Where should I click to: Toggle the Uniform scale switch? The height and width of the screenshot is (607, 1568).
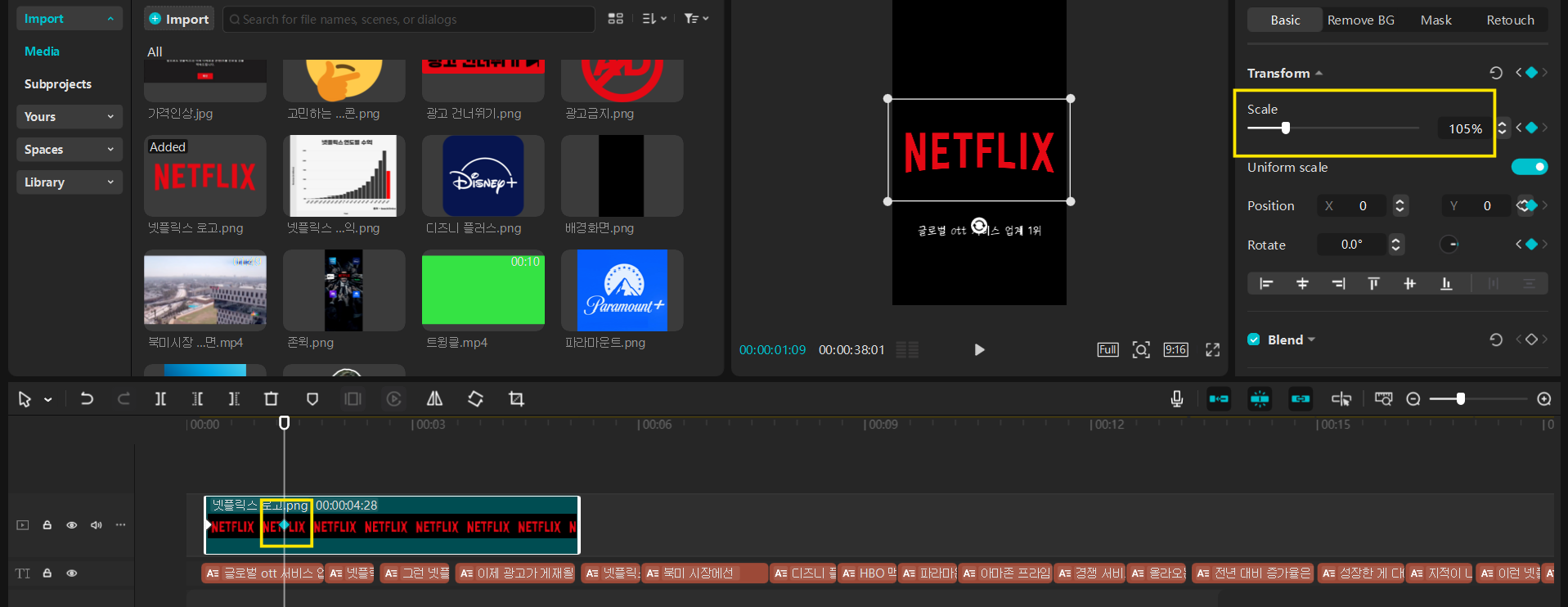coord(1529,167)
